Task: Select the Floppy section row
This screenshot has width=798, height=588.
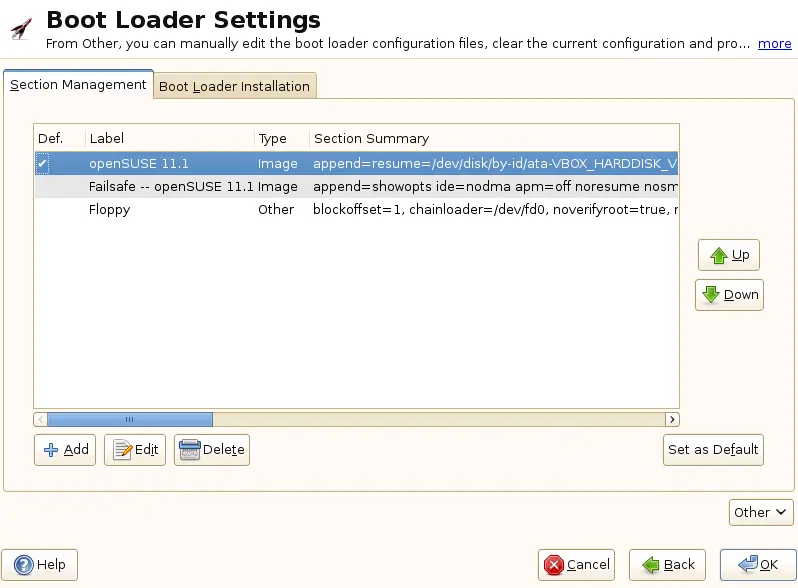Action: point(109,210)
